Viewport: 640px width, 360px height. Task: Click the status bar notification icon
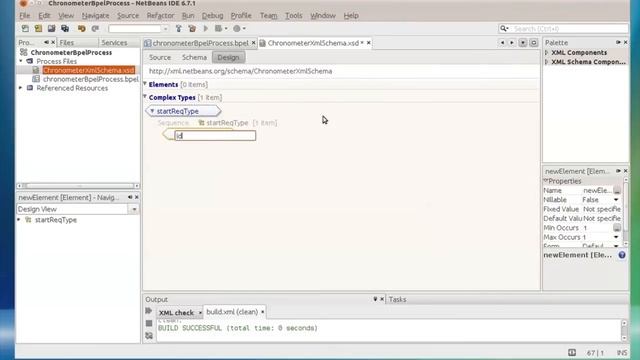click(x=572, y=353)
